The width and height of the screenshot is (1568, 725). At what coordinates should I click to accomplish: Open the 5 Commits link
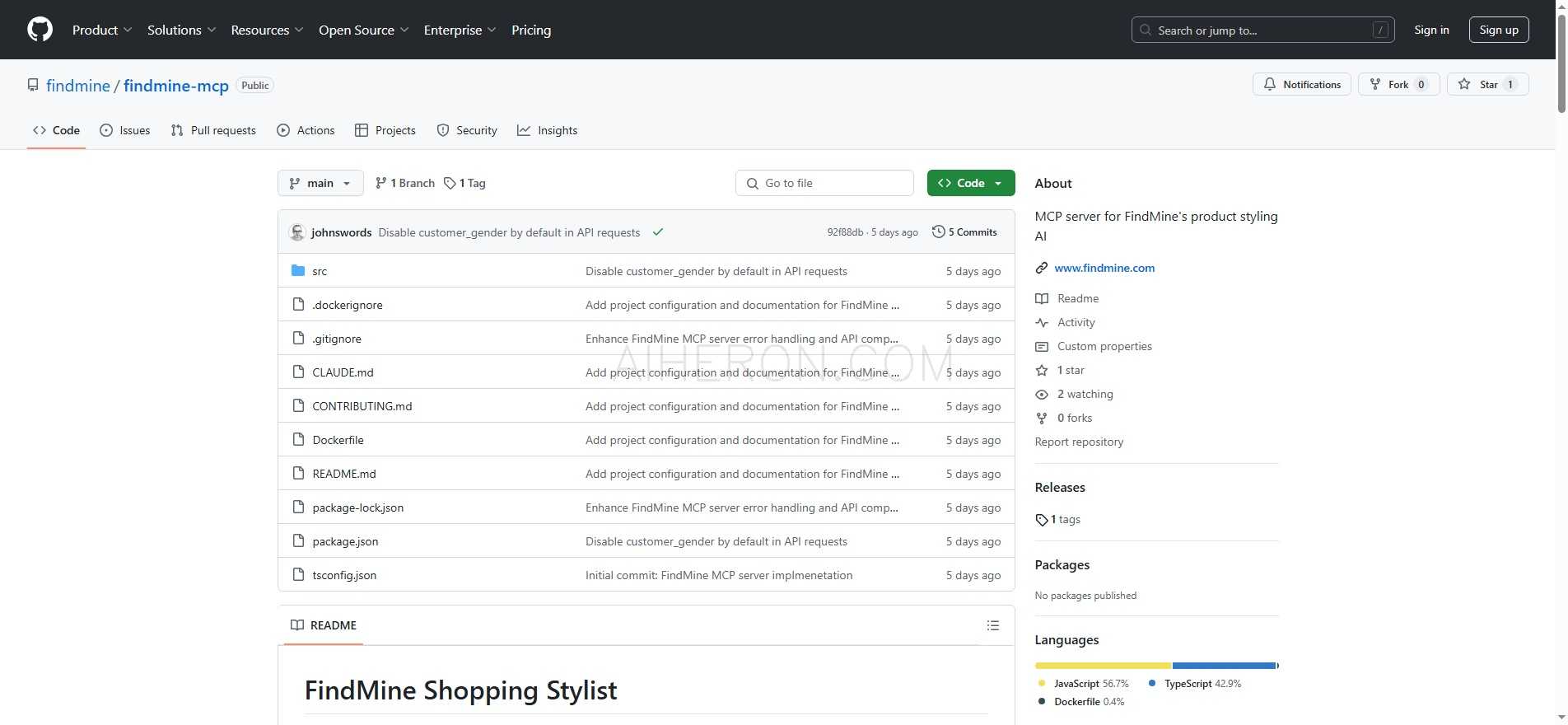[x=964, y=232]
